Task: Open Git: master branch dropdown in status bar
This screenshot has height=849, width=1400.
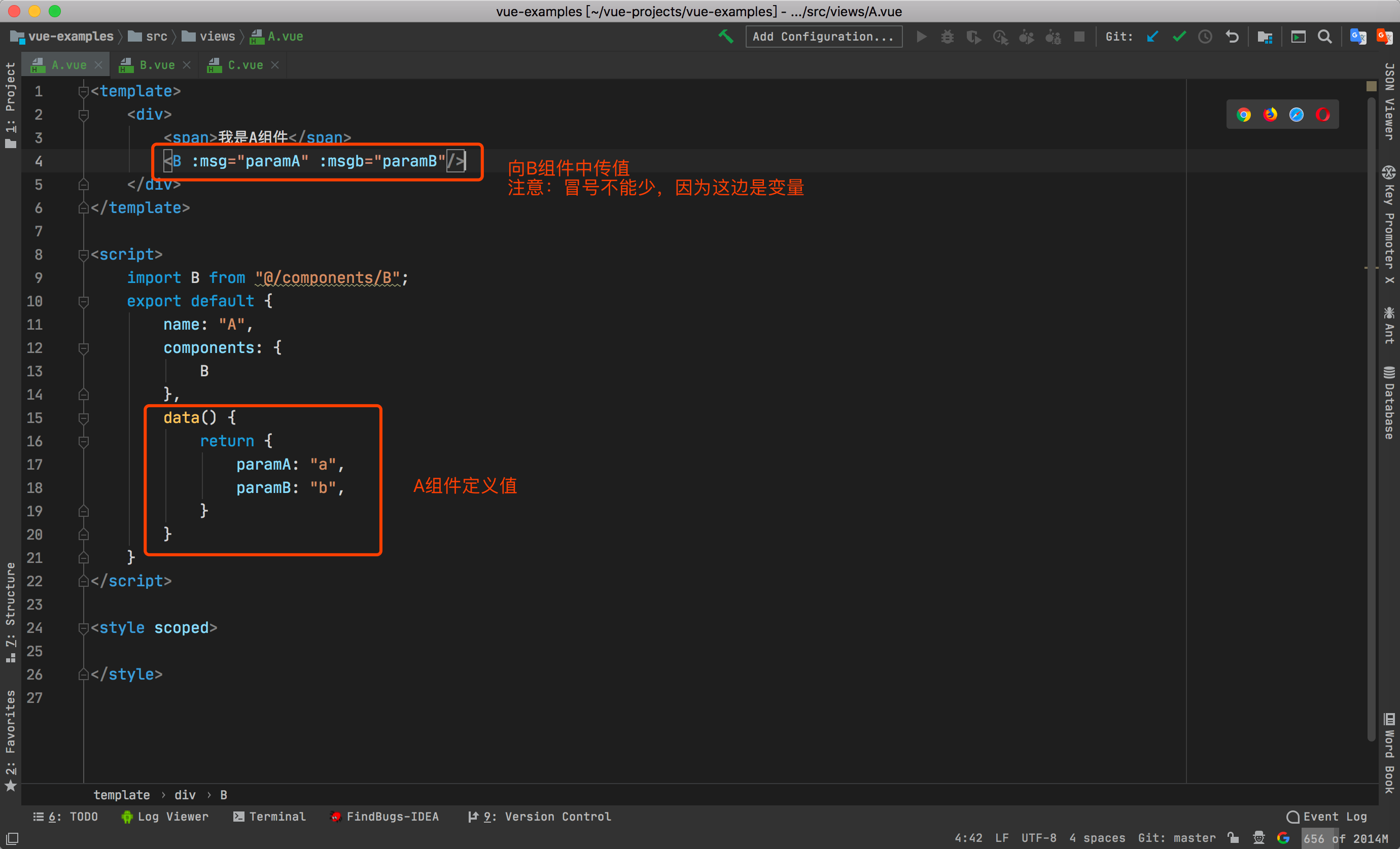Action: 1177,838
